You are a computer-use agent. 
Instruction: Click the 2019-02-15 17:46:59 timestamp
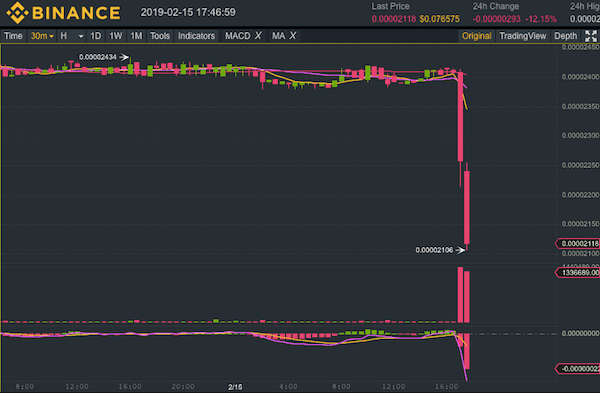coord(188,12)
